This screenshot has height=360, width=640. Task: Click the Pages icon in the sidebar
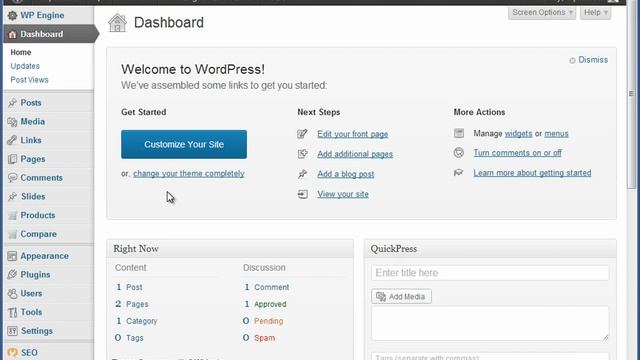point(12,159)
